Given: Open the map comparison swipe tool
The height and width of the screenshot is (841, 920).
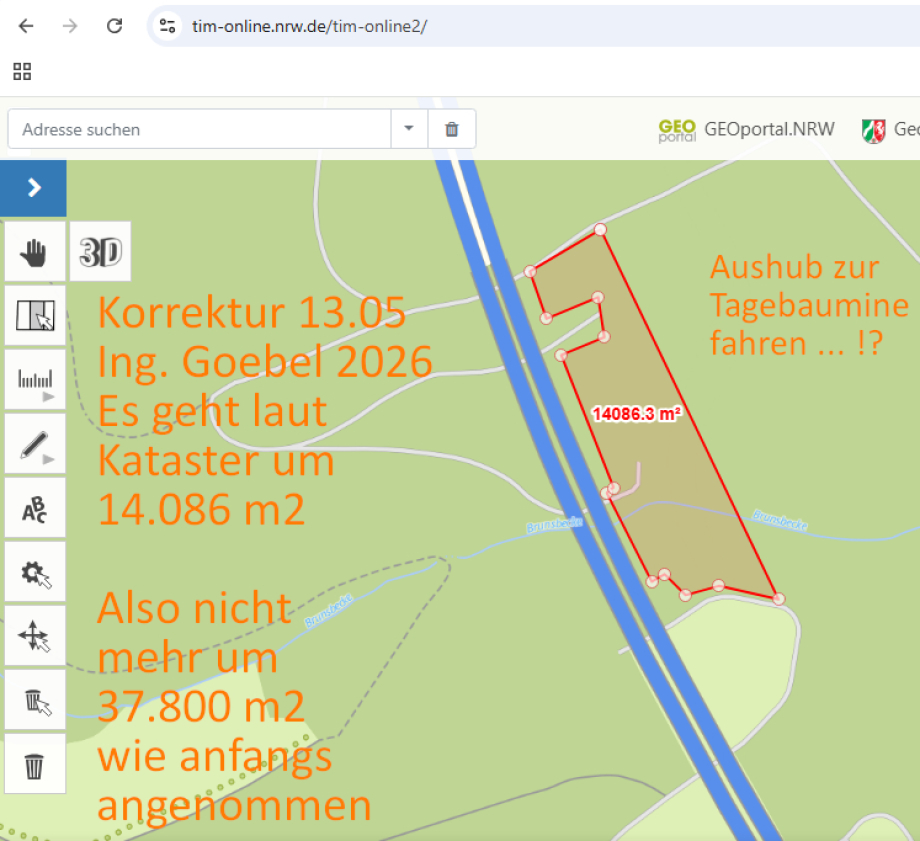Looking at the screenshot, I should tap(35, 316).
